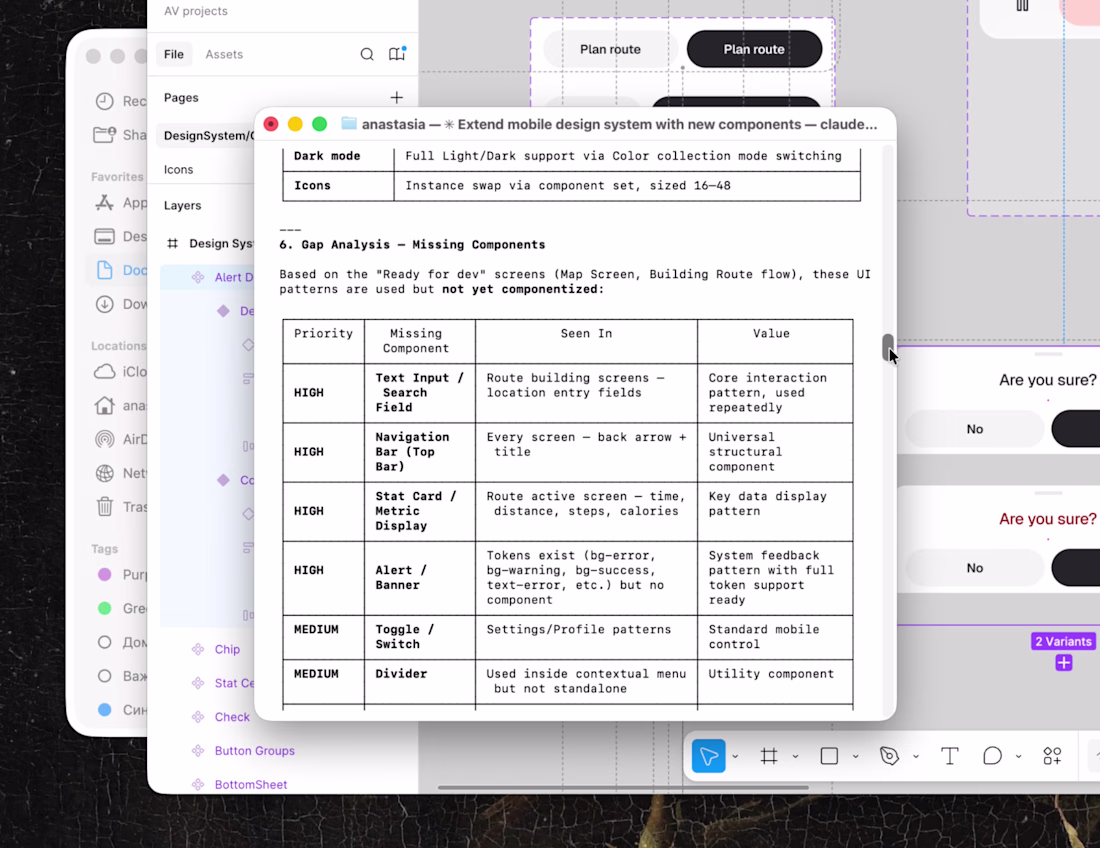
Task: Select the Alert D component layer
Action: pos(234,277)
